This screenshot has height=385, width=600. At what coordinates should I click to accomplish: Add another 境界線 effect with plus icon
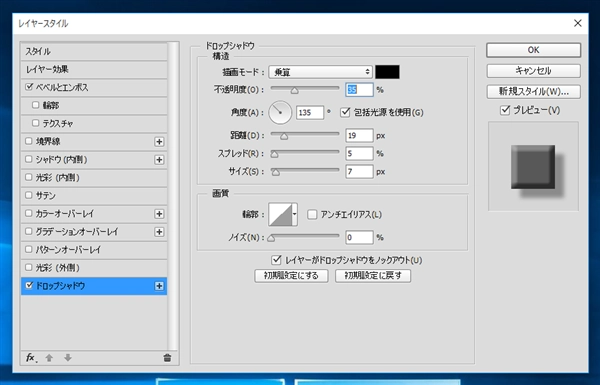(159, 142)
